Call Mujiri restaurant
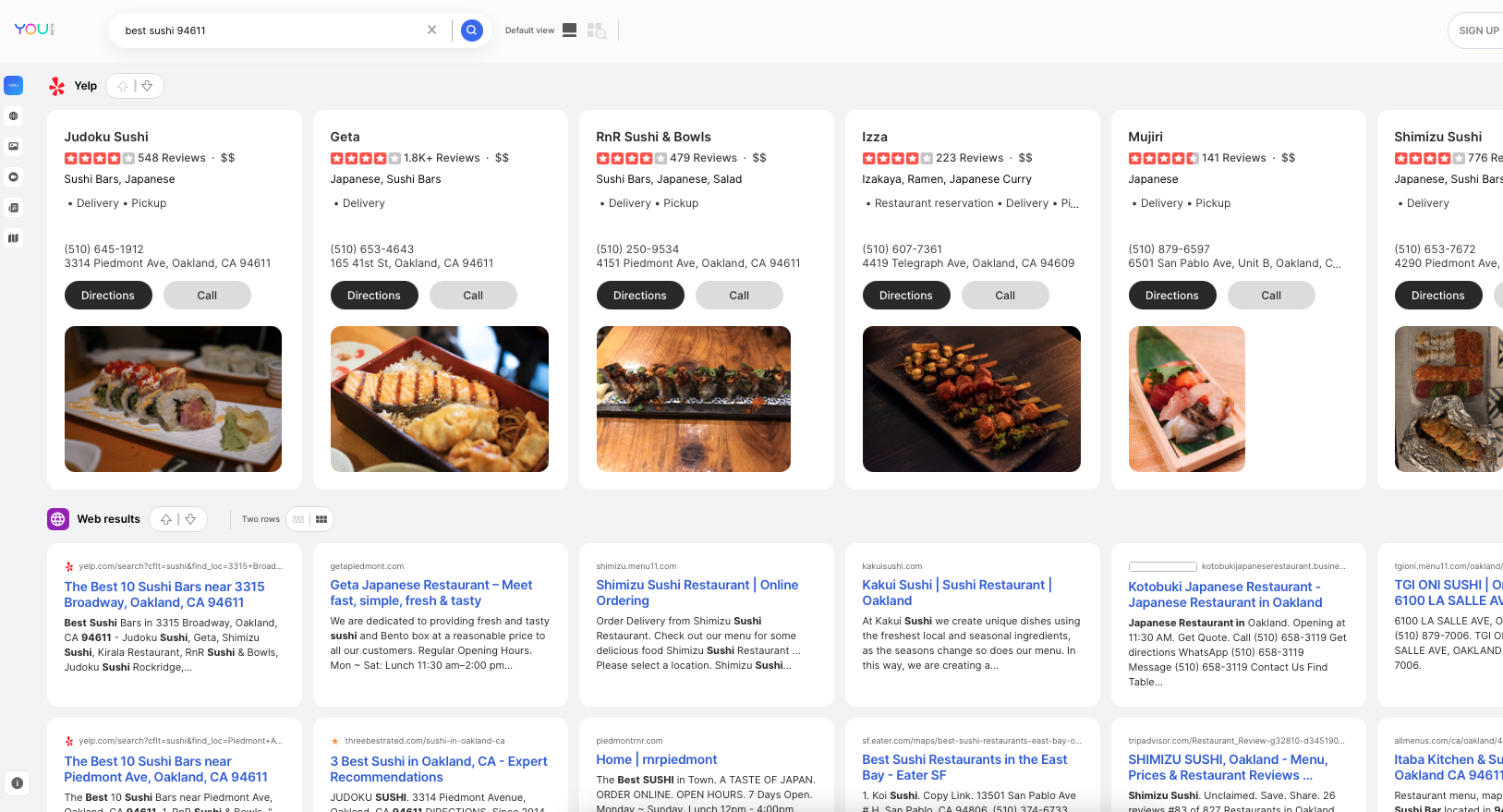 [x=1271, y=296]
